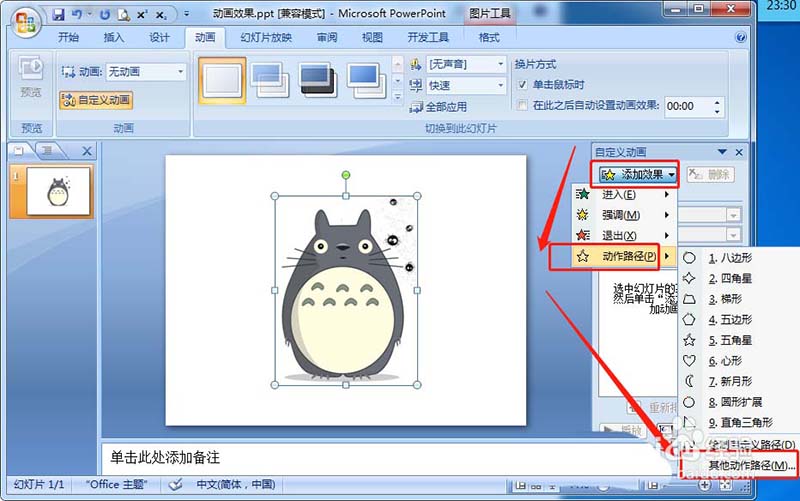The height and width of the screenshot is (501, 800).
Task: Choose 2. 四角星 motion path
Action: pyautogui.click(x=738, y=279)
